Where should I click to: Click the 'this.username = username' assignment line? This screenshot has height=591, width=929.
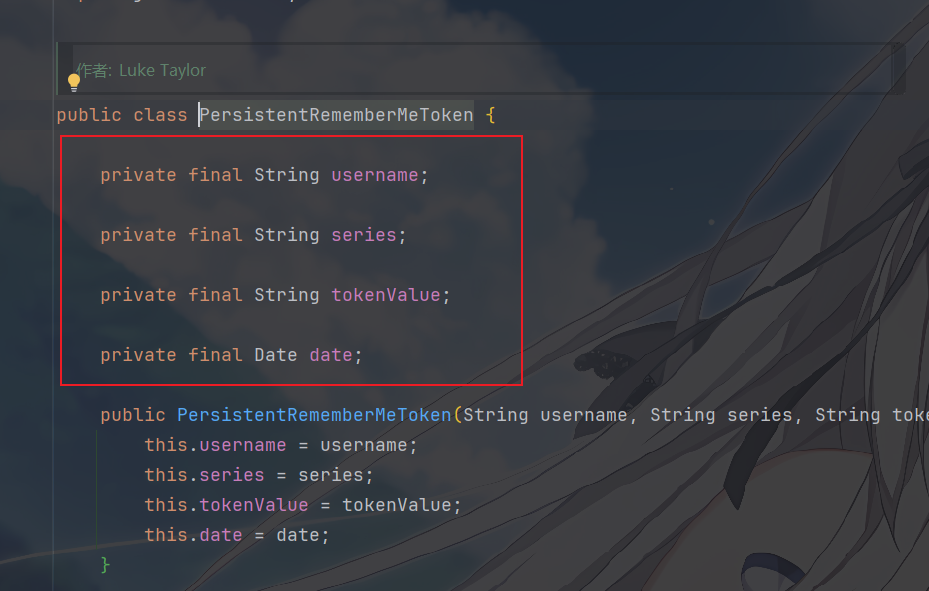point(280,445)
